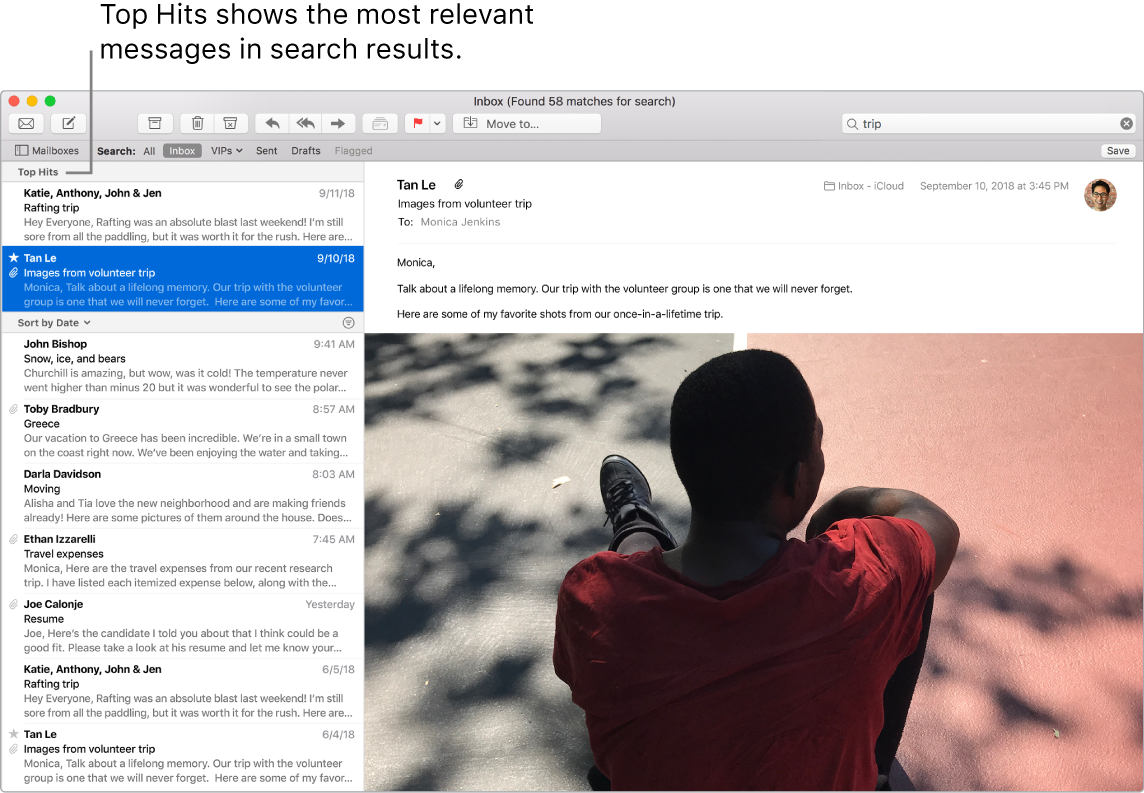Click paperclip icon beside Joe Calonje

coord(13,604)
